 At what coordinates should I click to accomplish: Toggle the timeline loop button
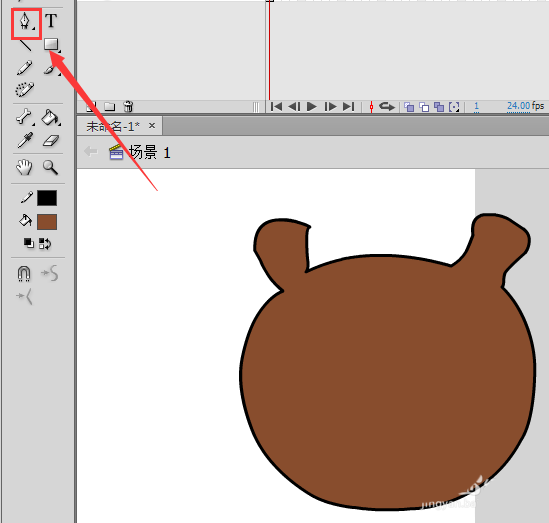(x=387, y=106)
